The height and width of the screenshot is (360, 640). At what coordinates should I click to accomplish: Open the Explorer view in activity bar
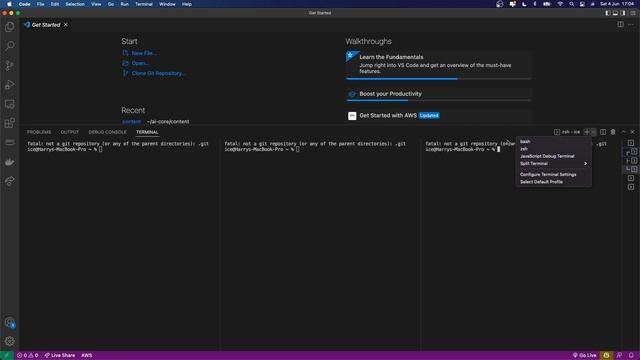(10, 27)
